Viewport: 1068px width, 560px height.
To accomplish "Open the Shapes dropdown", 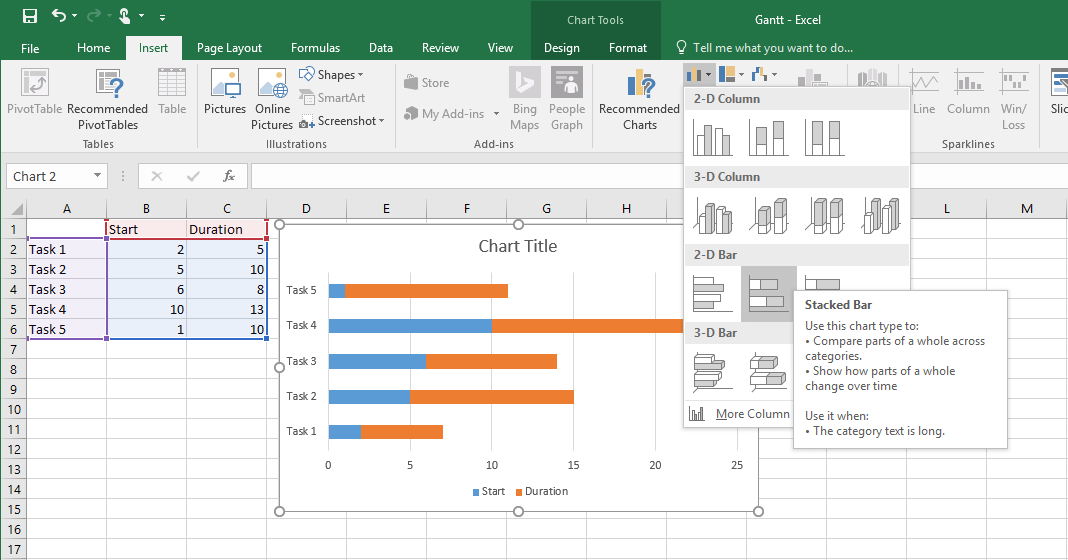I will (x=332, y=74).
